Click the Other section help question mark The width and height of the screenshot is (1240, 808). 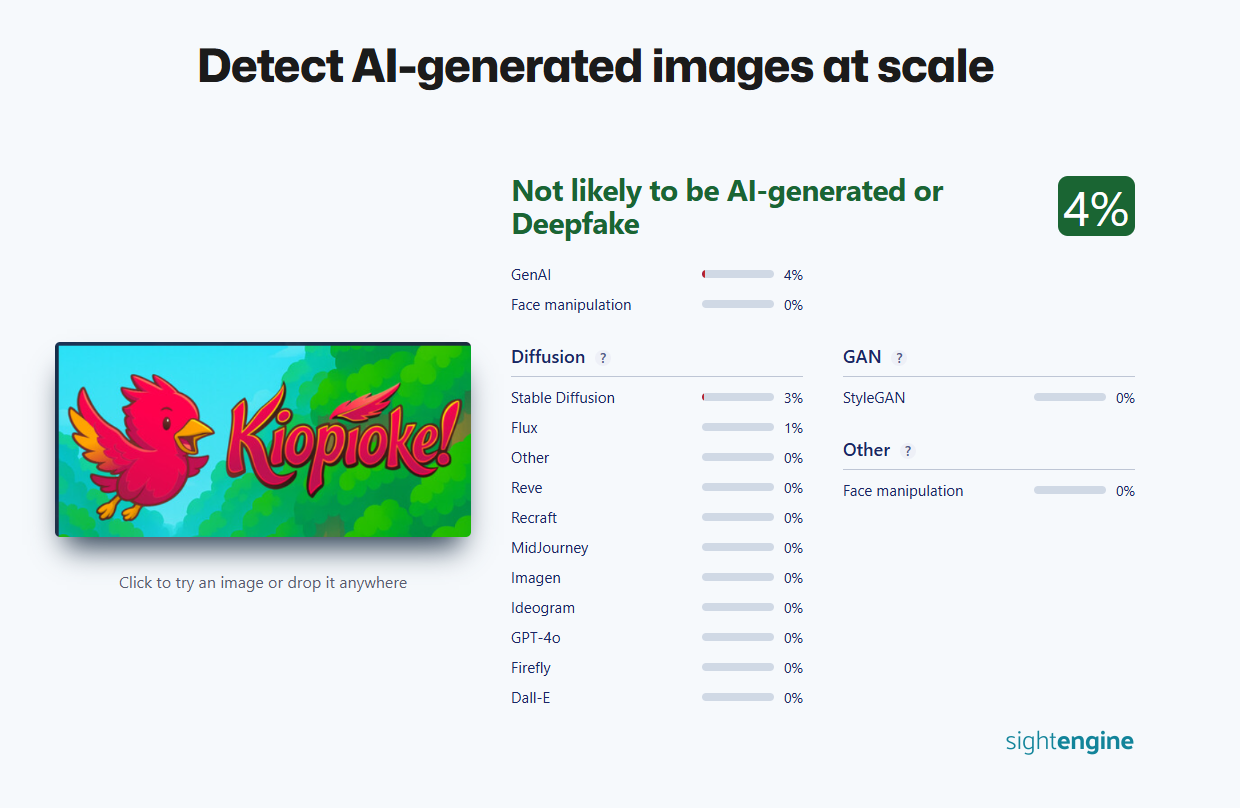point(908,451)
